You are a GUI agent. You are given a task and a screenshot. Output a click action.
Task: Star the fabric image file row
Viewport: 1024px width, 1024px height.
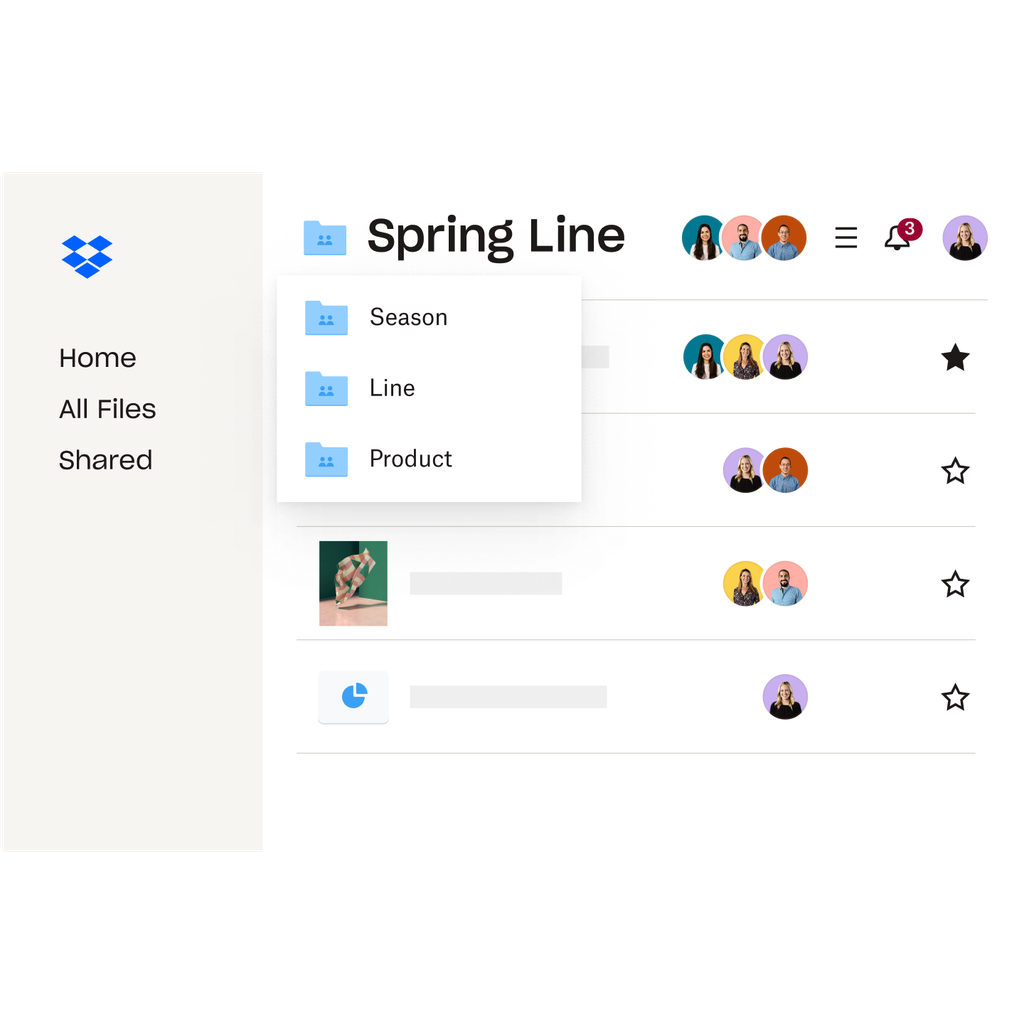pyautogui.click(x=955, y=584)
